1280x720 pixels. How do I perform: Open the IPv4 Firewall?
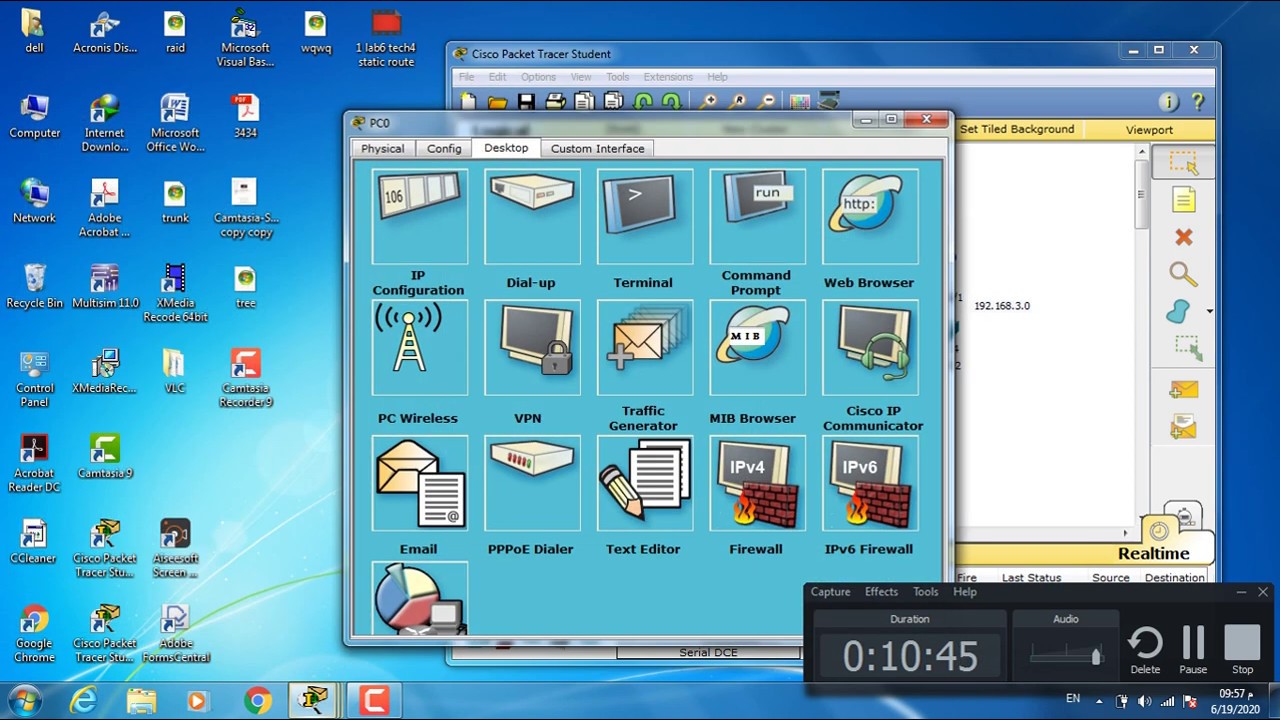pyautogui.click(x=757, y=483)
